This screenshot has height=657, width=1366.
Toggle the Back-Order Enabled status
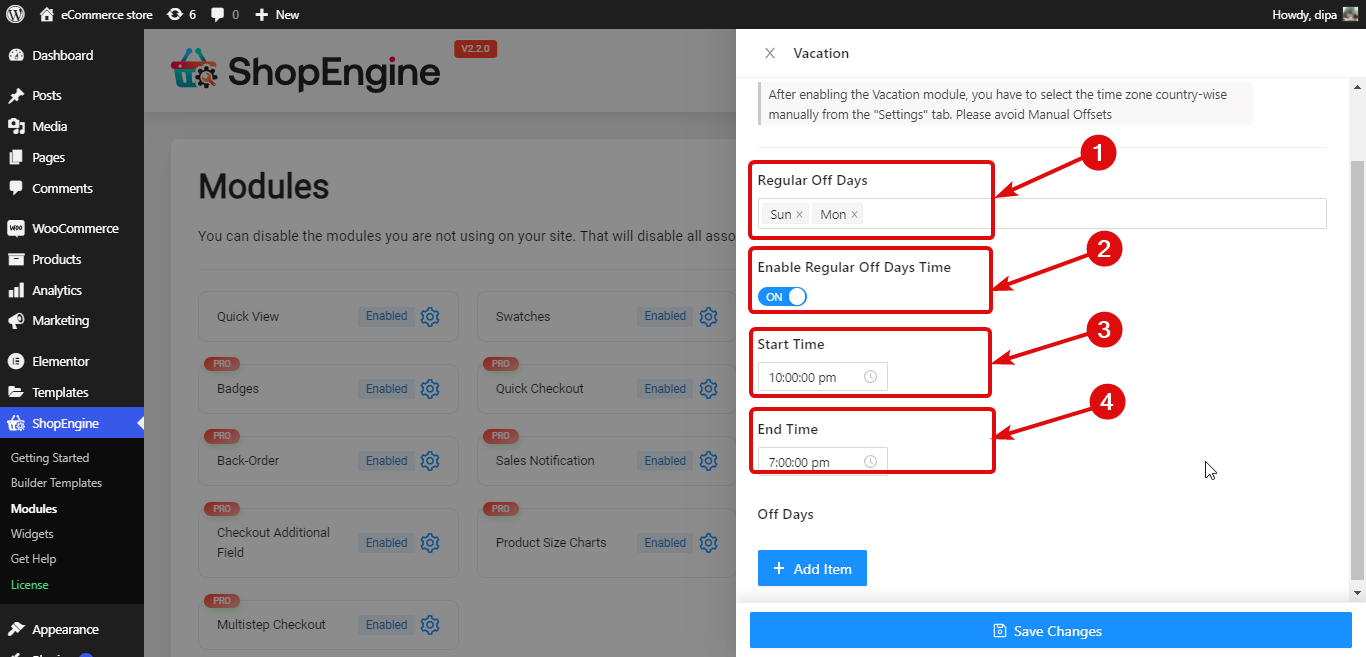point(386,460)
